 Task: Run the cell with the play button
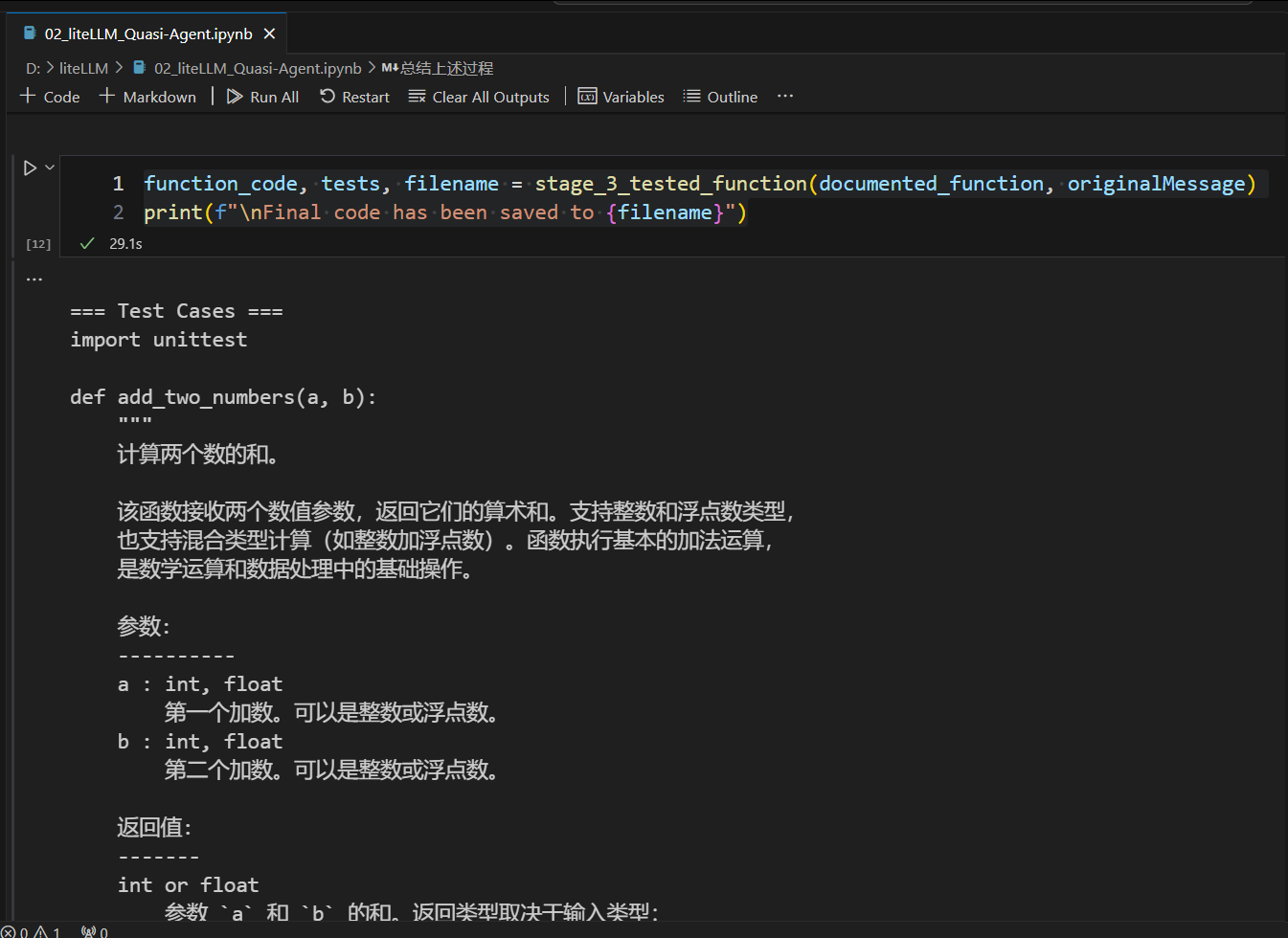click(x=30, y=168)
